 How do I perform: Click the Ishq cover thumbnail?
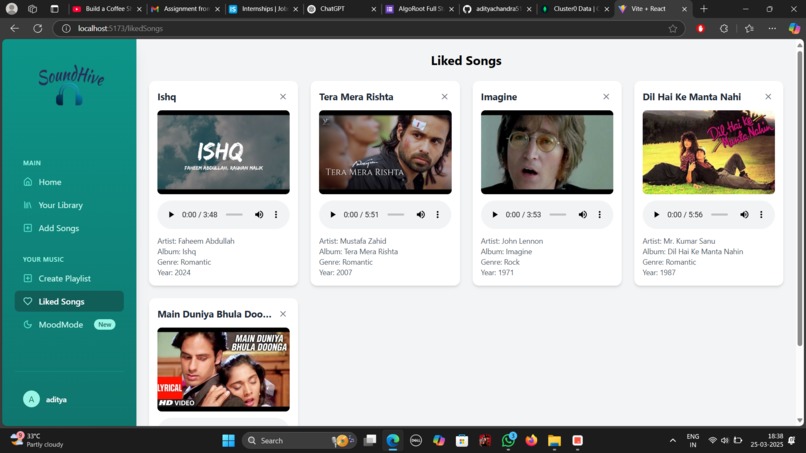pyautogui.click(x=224, y=152)
